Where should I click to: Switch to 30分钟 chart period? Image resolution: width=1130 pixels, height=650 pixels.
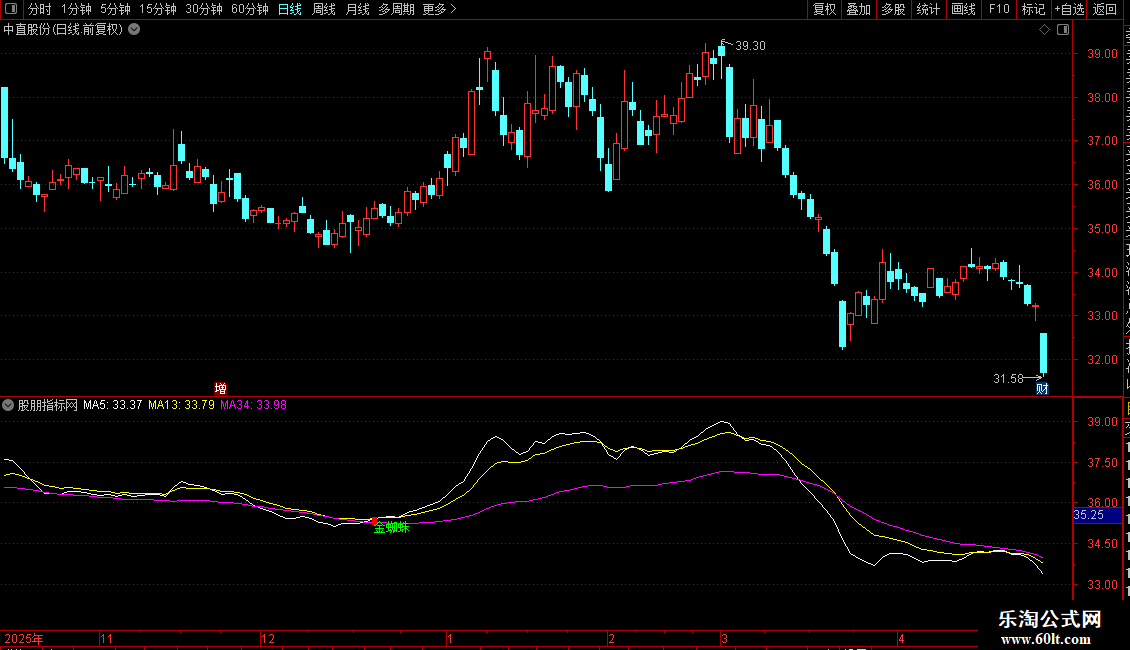tap(204, 9)
